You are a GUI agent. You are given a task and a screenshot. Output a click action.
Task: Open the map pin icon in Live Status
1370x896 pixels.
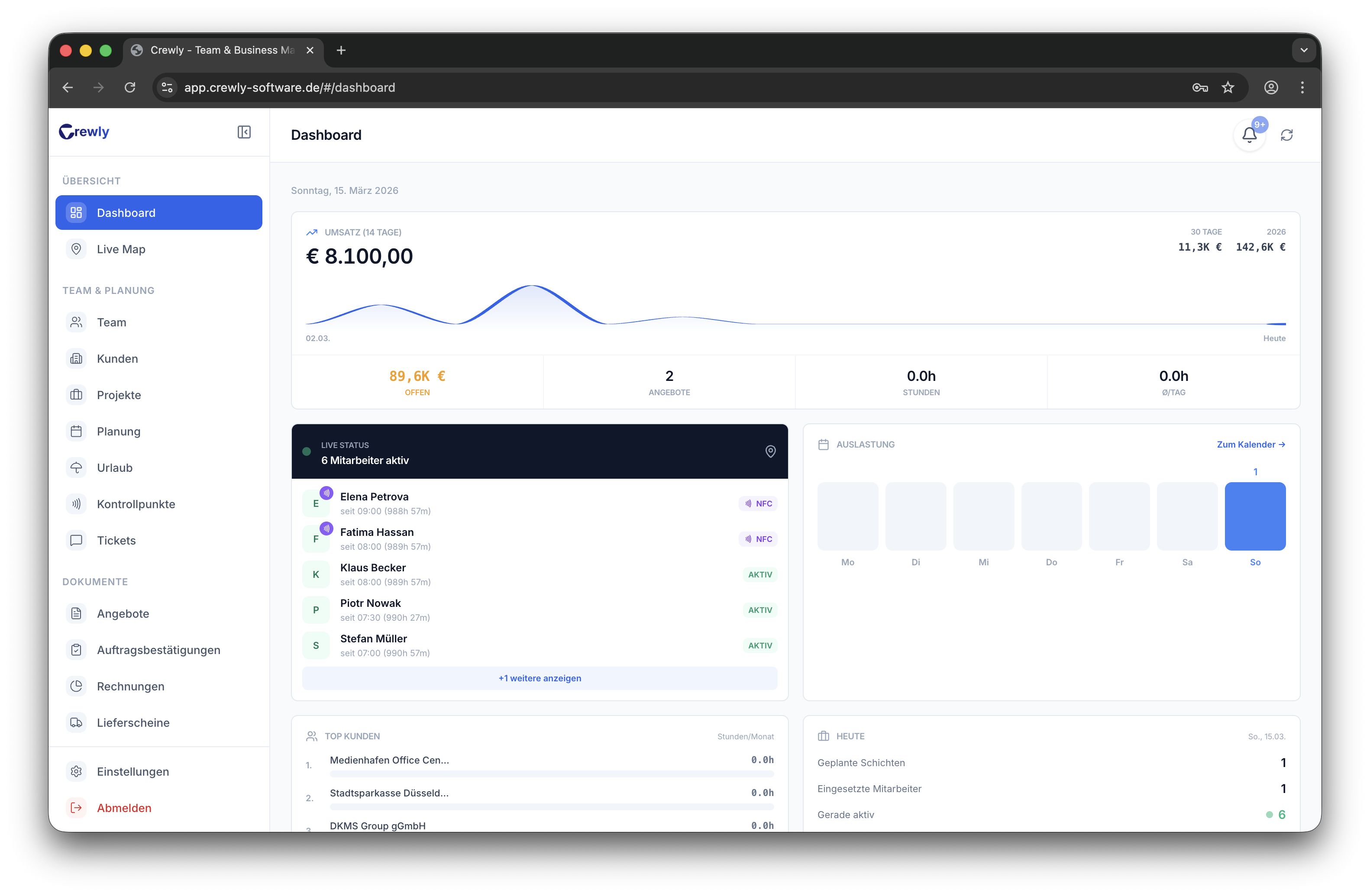click(770, 451)
